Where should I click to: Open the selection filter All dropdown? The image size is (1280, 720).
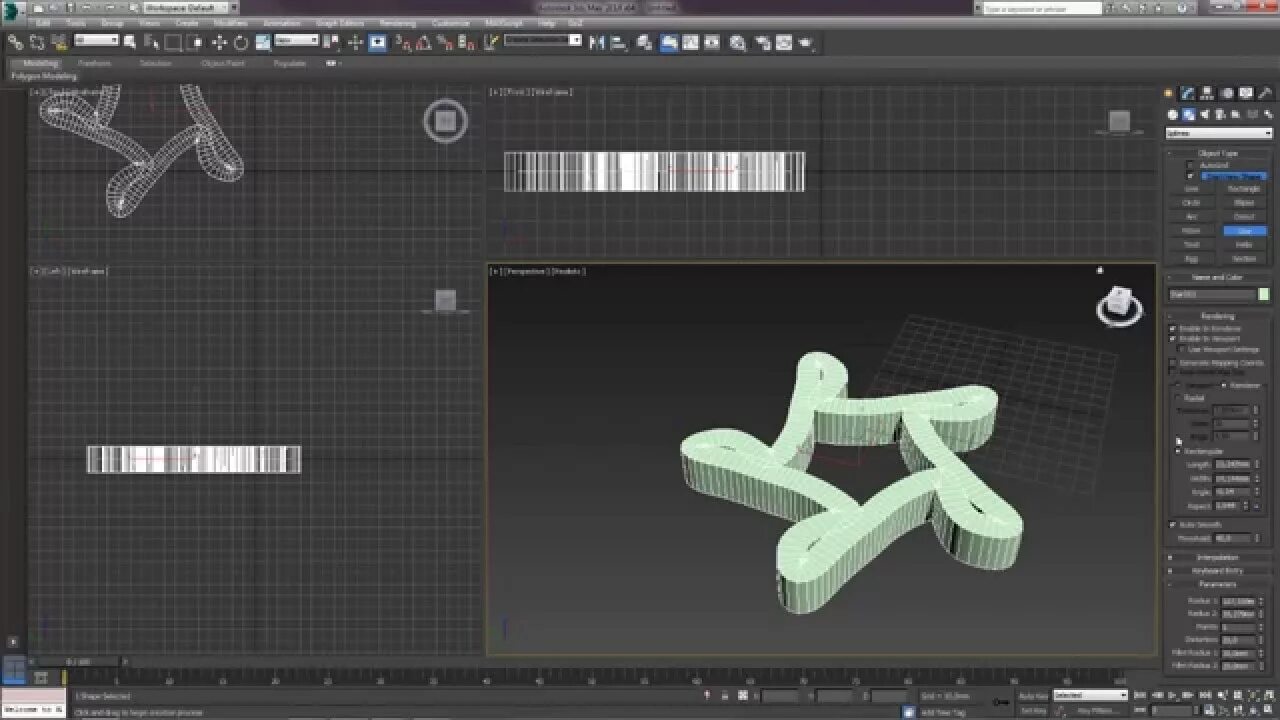coord(97,41)
